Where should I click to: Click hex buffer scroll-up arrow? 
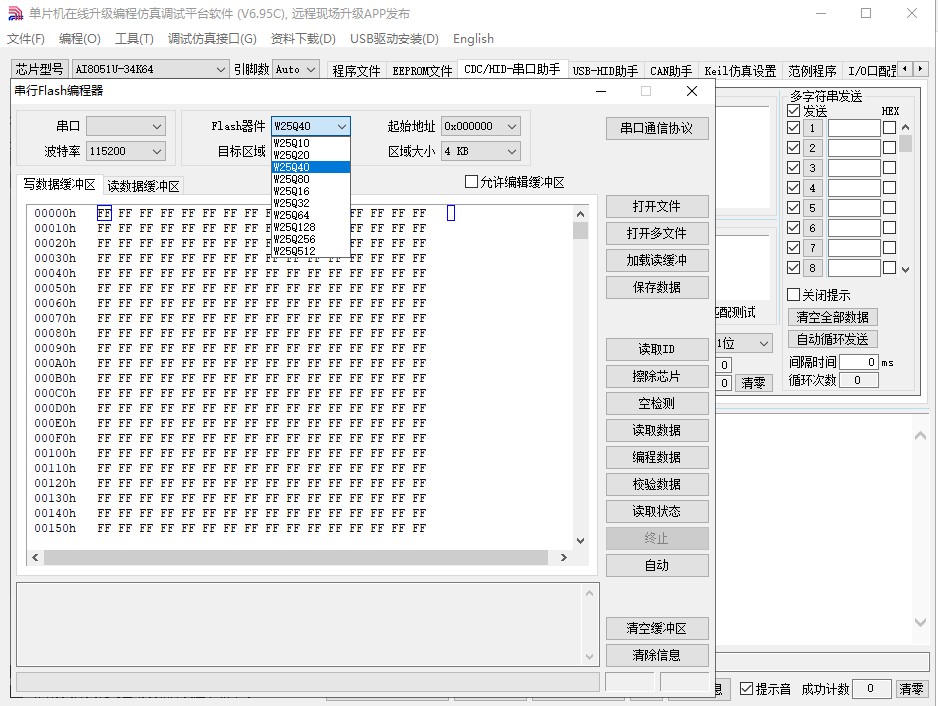(581, 214)
